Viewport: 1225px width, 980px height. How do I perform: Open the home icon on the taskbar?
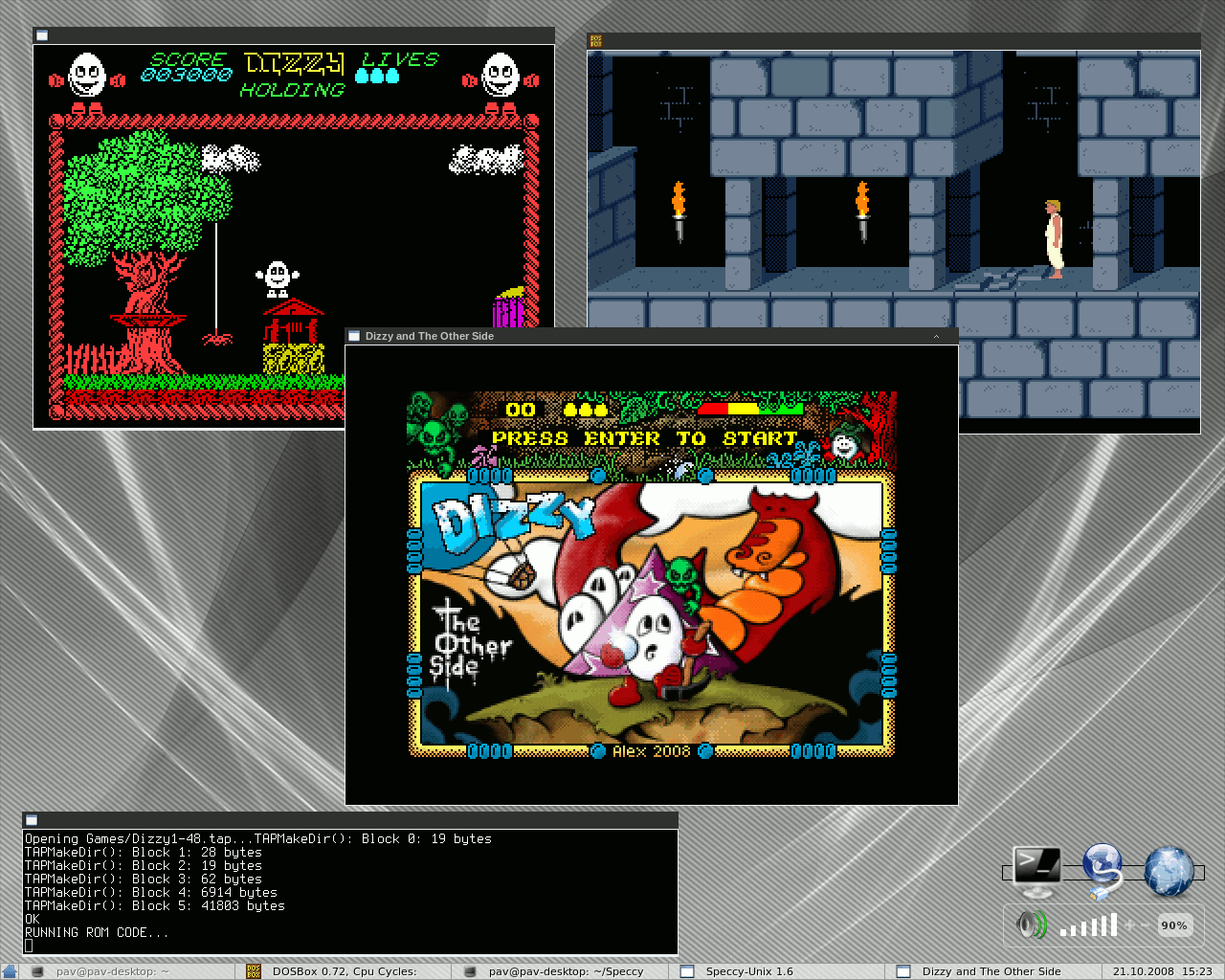(x=10, y=971)
